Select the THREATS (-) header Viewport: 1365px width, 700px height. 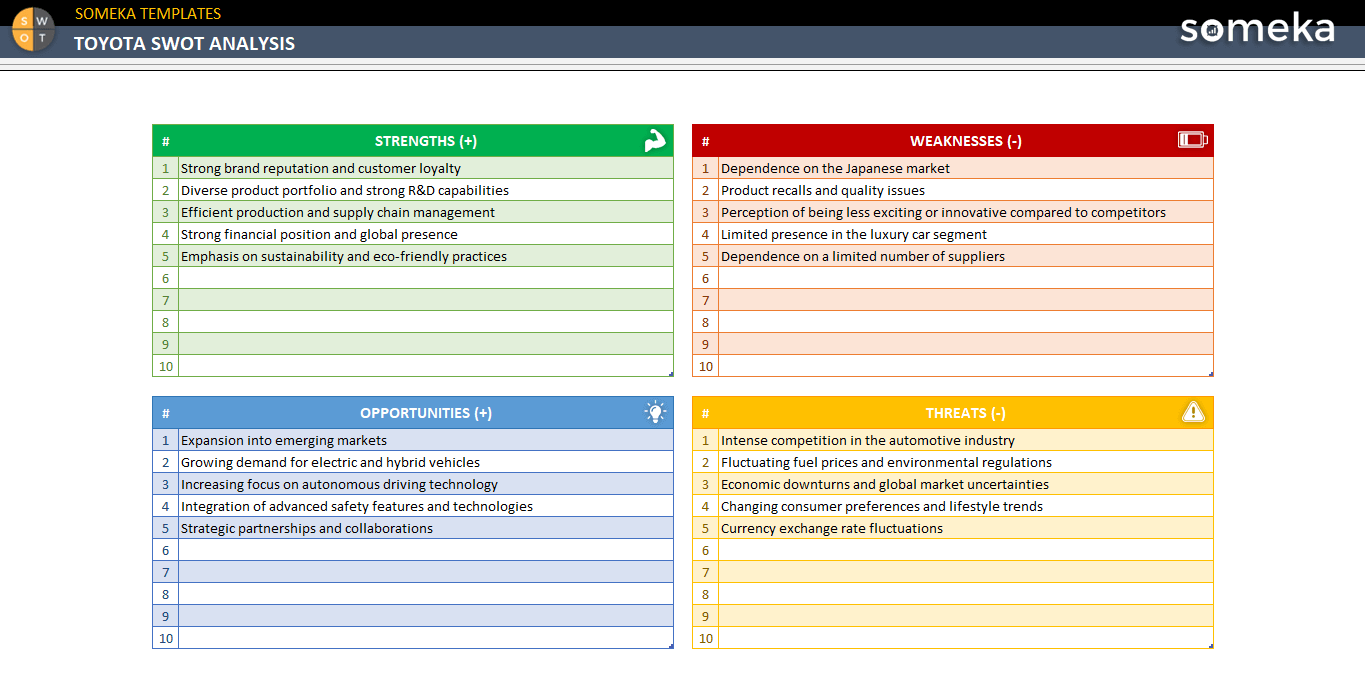click(x=966, y=413)
